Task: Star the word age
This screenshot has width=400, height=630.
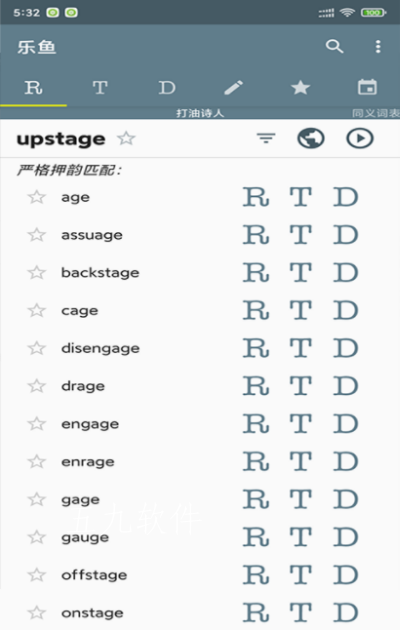Action: click(37, 197)
